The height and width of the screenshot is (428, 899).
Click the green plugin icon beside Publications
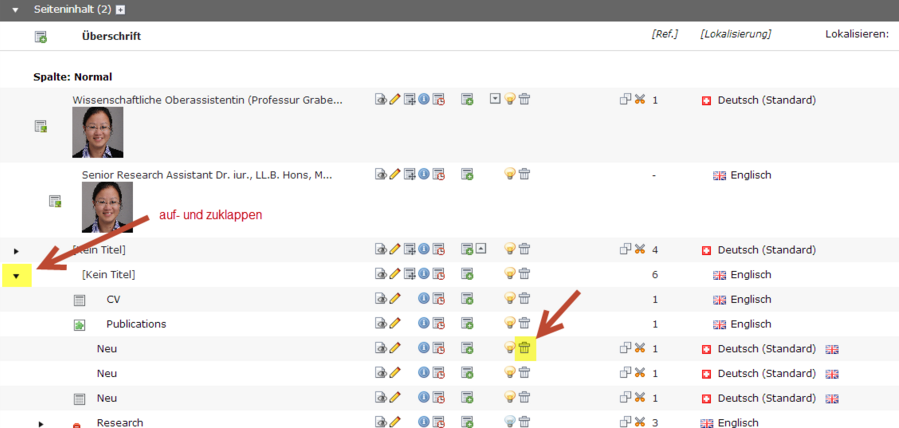point(79,325)
